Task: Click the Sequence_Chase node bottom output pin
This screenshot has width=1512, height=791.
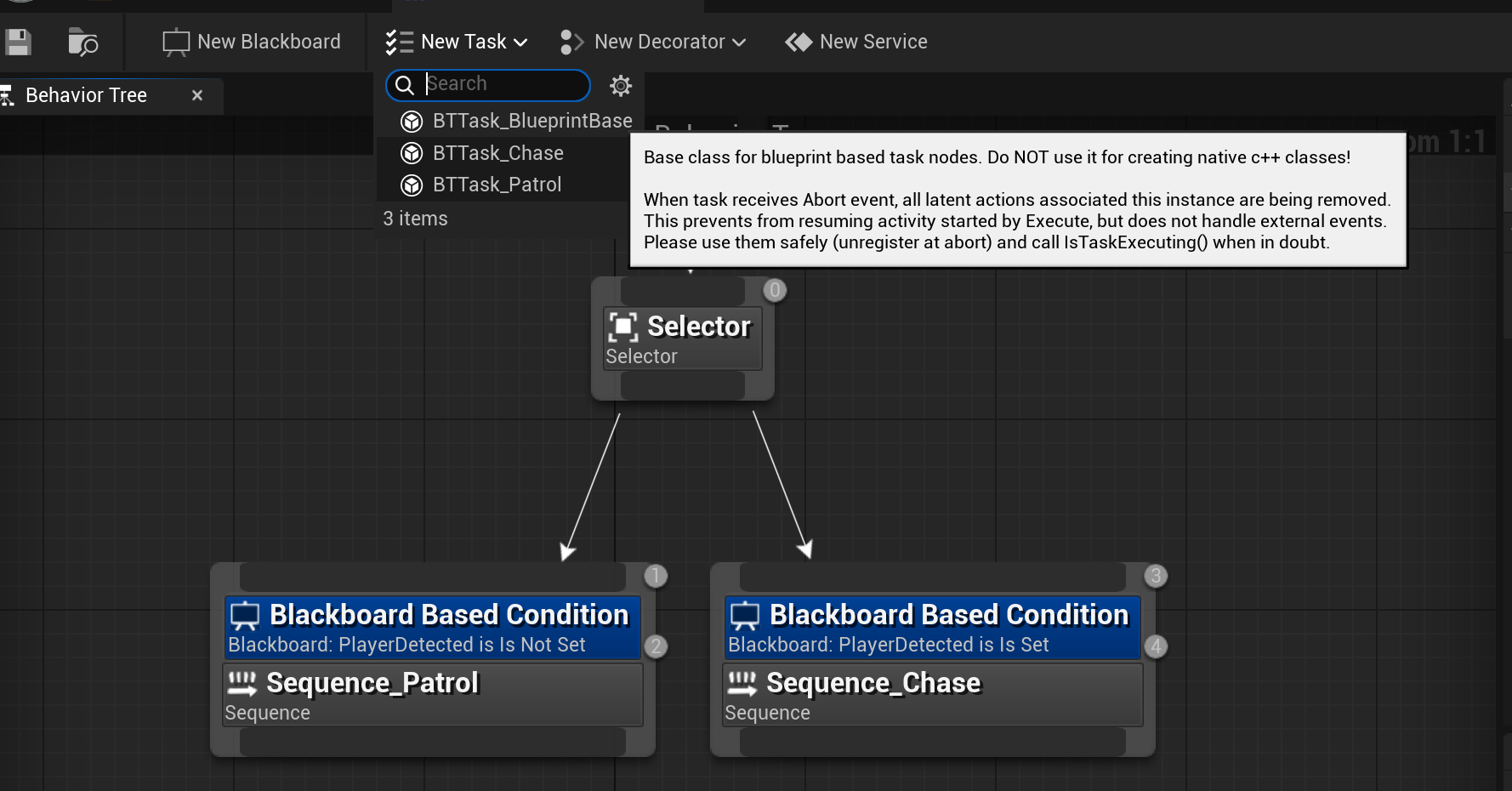Action: click(x=933, y=743)
